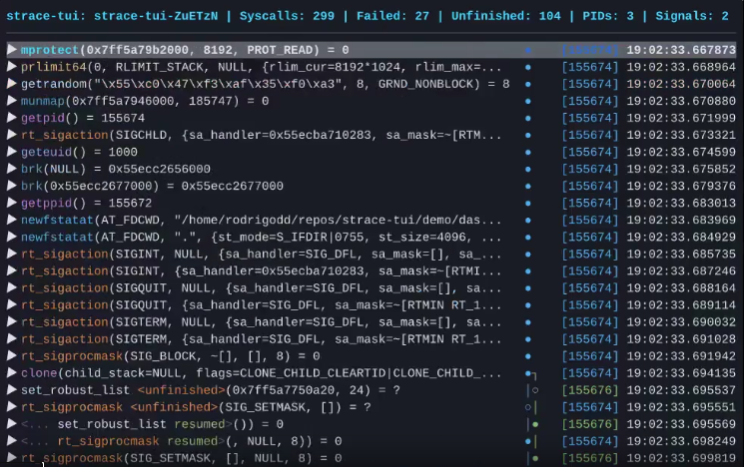Expand the rt_sigaction(SIGCHLD row
This screenshot has width=744, height=467.
coord(12,135)
